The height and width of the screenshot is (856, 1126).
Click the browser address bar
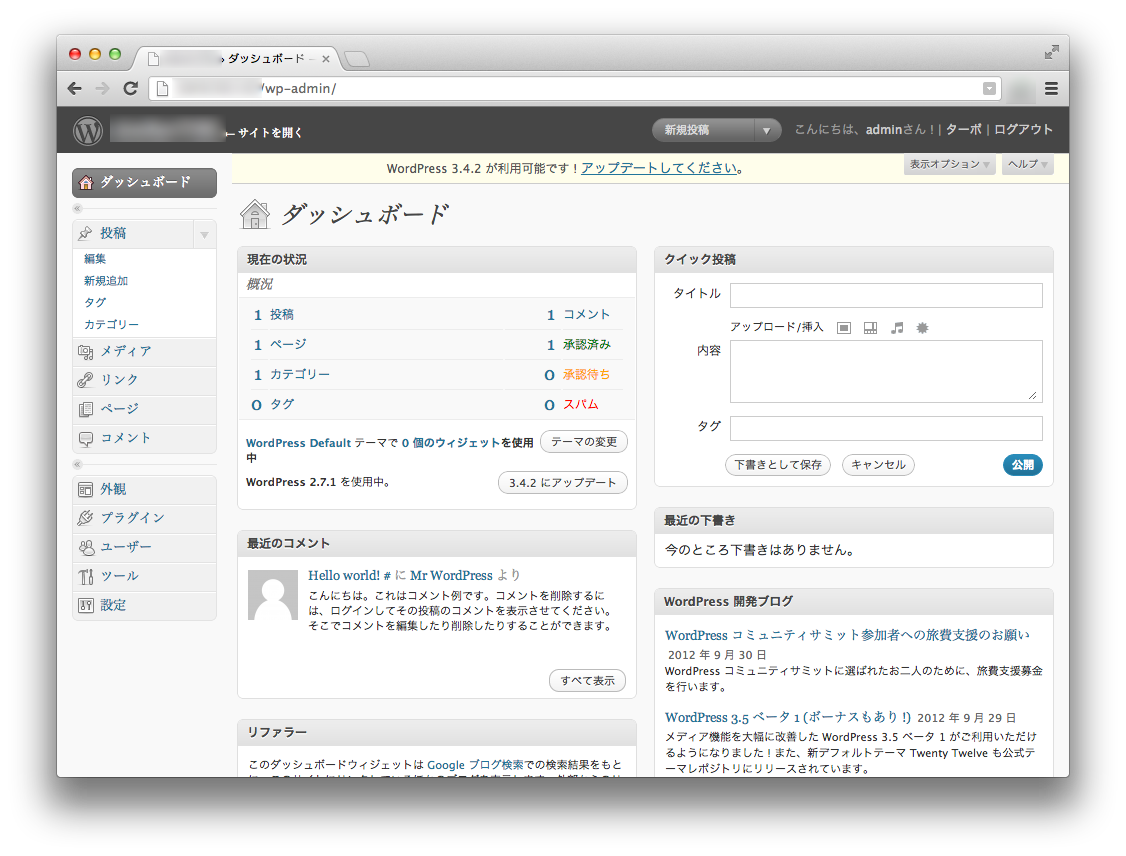point(574,88)
